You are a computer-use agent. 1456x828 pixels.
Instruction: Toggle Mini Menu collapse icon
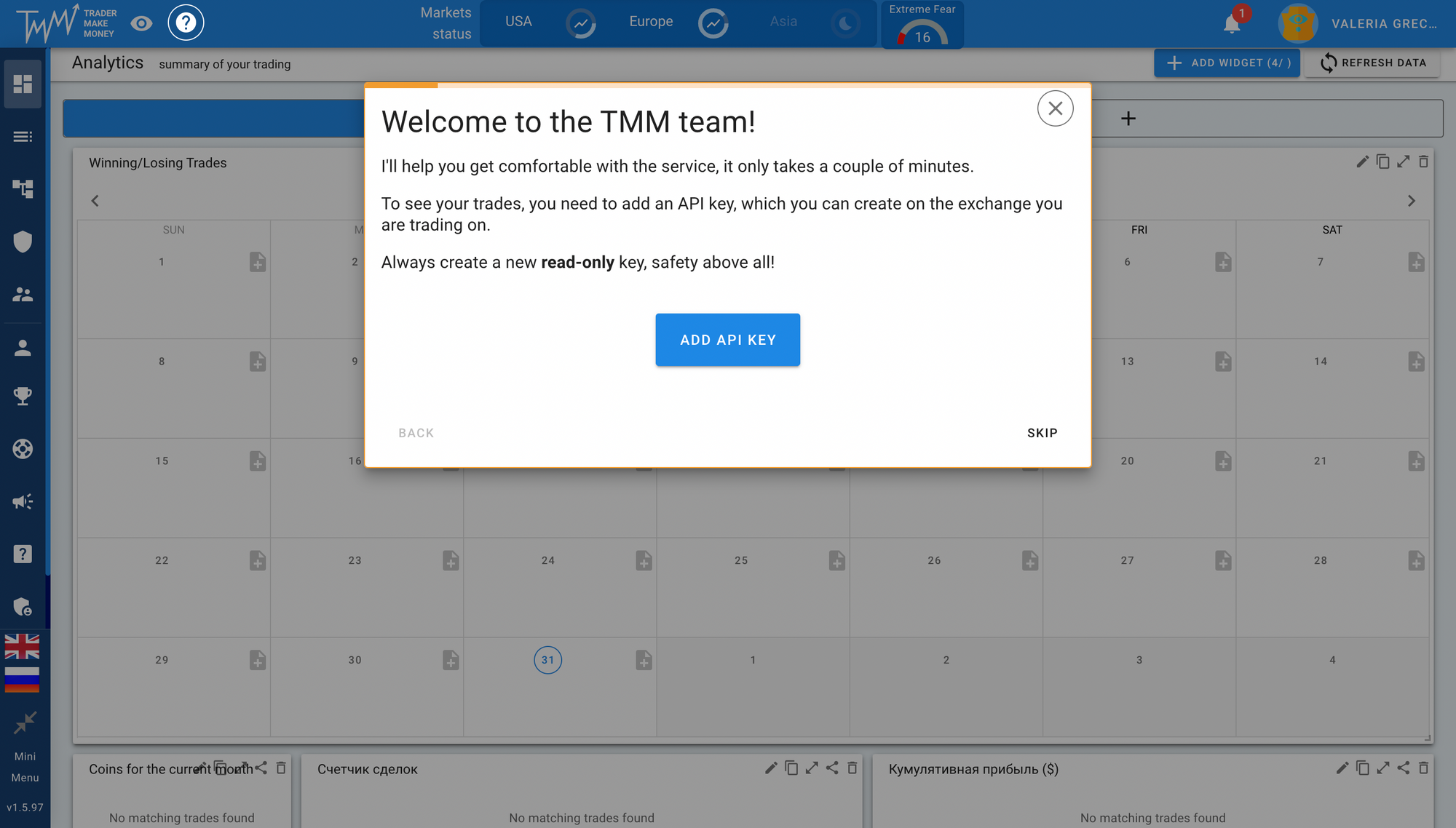25,723
